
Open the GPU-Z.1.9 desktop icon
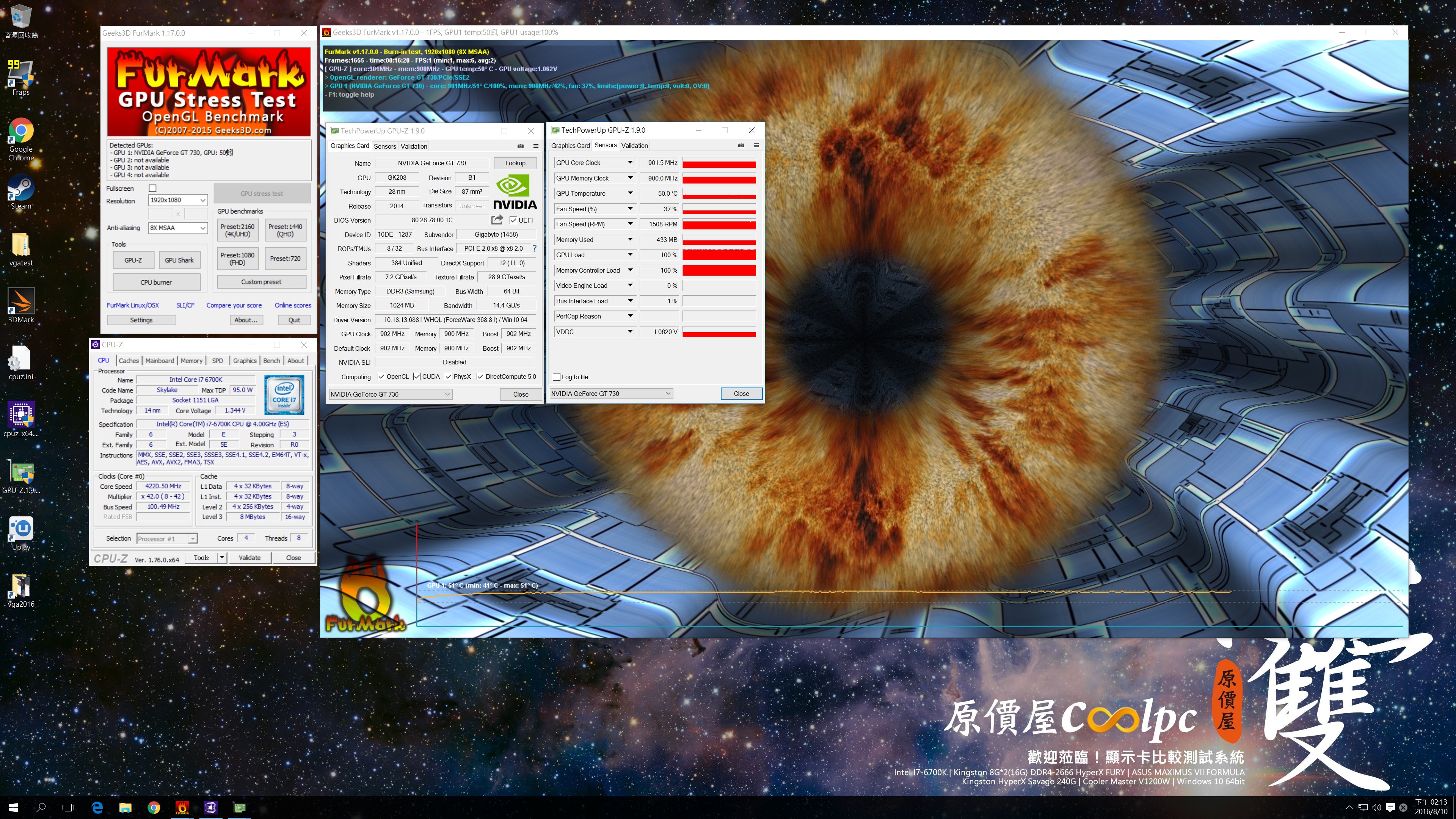[x=21, y=476]
